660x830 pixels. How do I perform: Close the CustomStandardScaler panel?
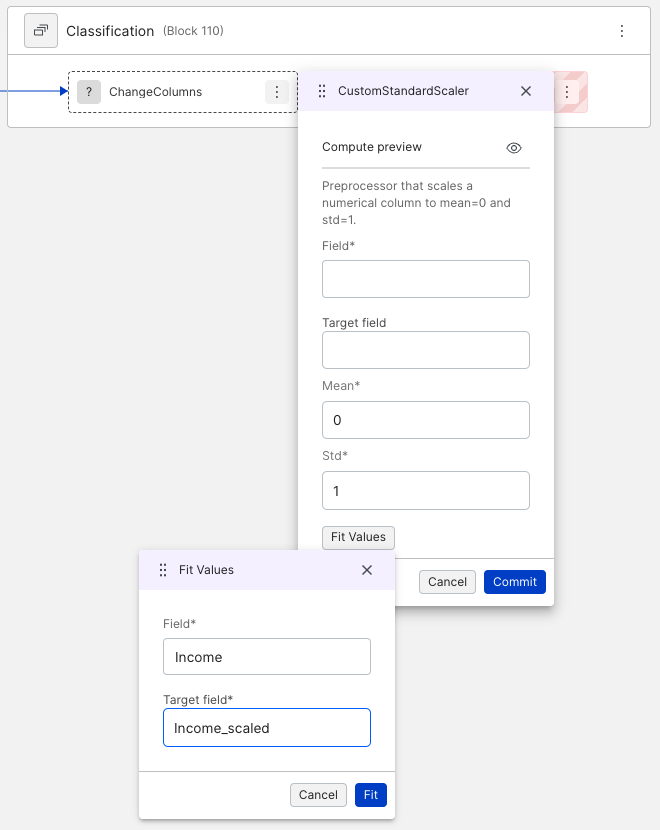coord(526,91)
